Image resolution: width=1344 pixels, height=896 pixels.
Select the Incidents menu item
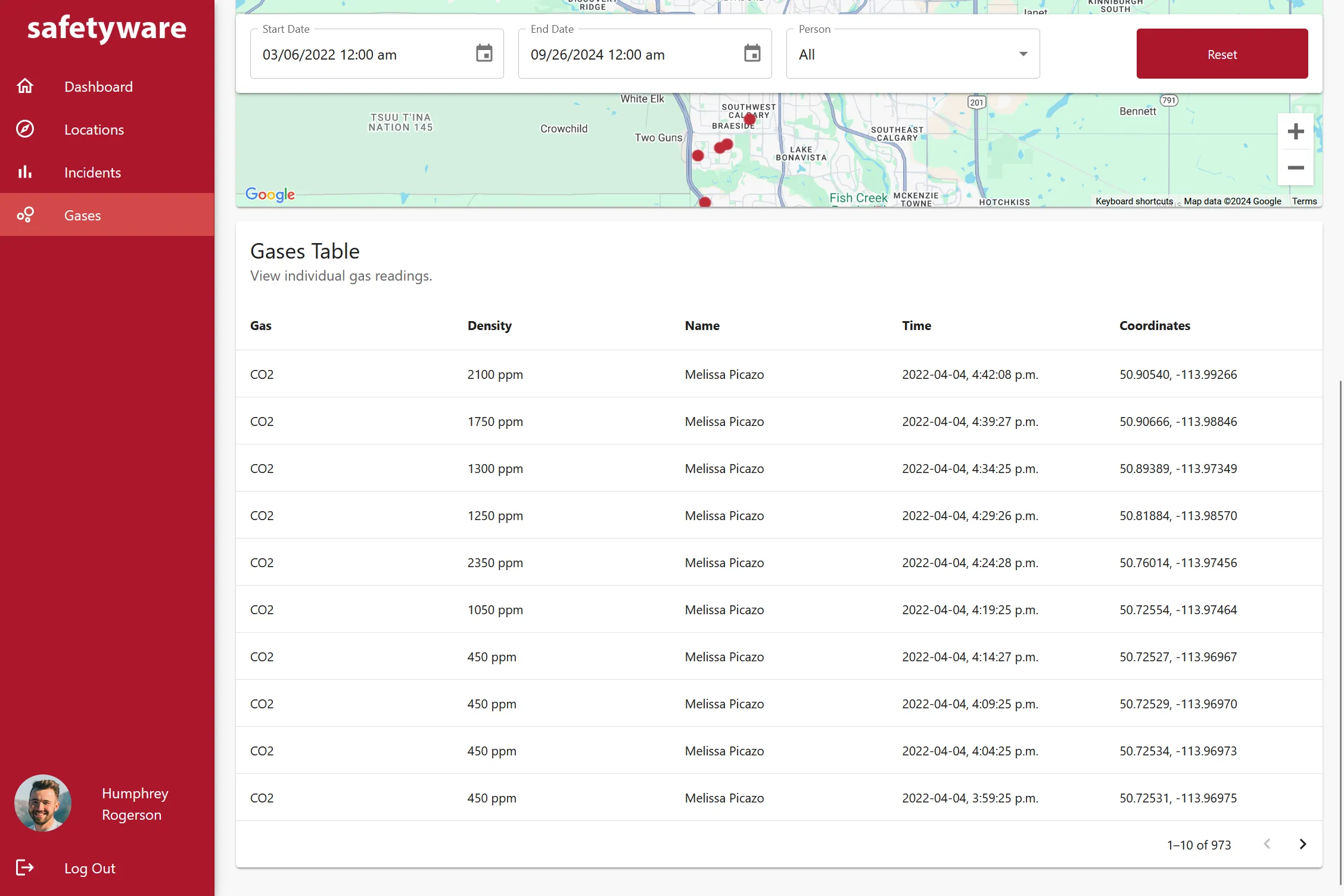107,172
